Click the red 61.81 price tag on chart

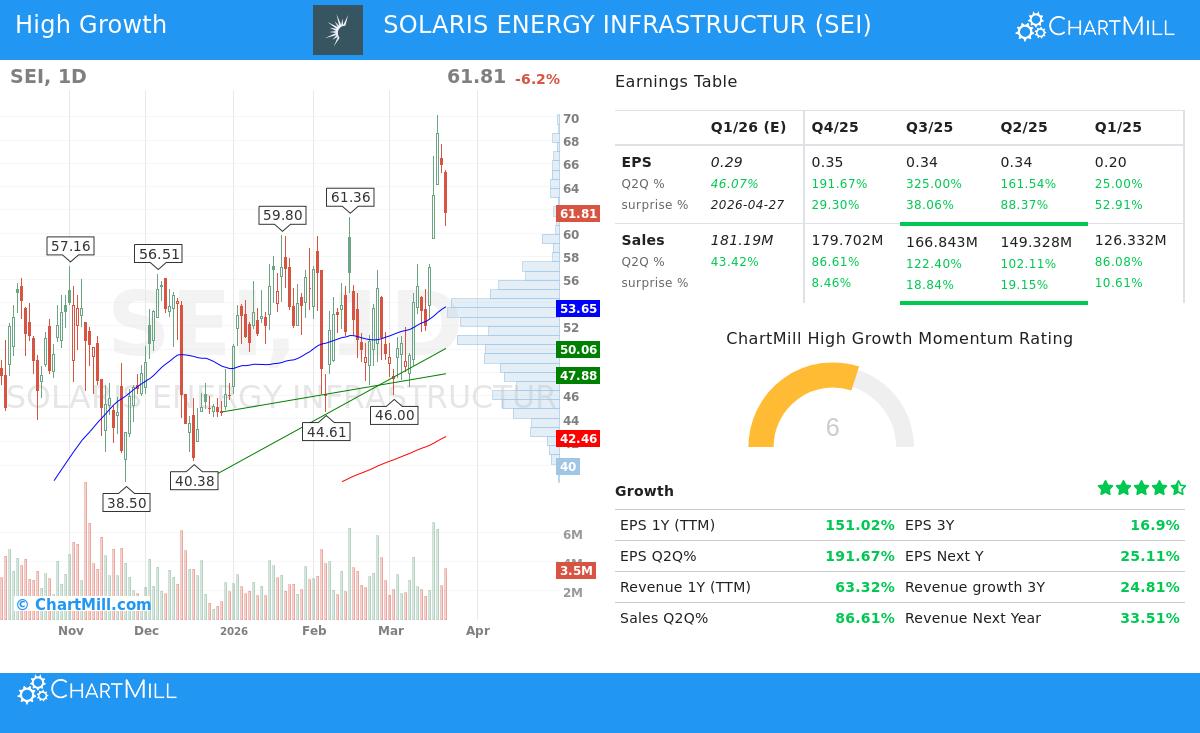click(x=576, y=213)
